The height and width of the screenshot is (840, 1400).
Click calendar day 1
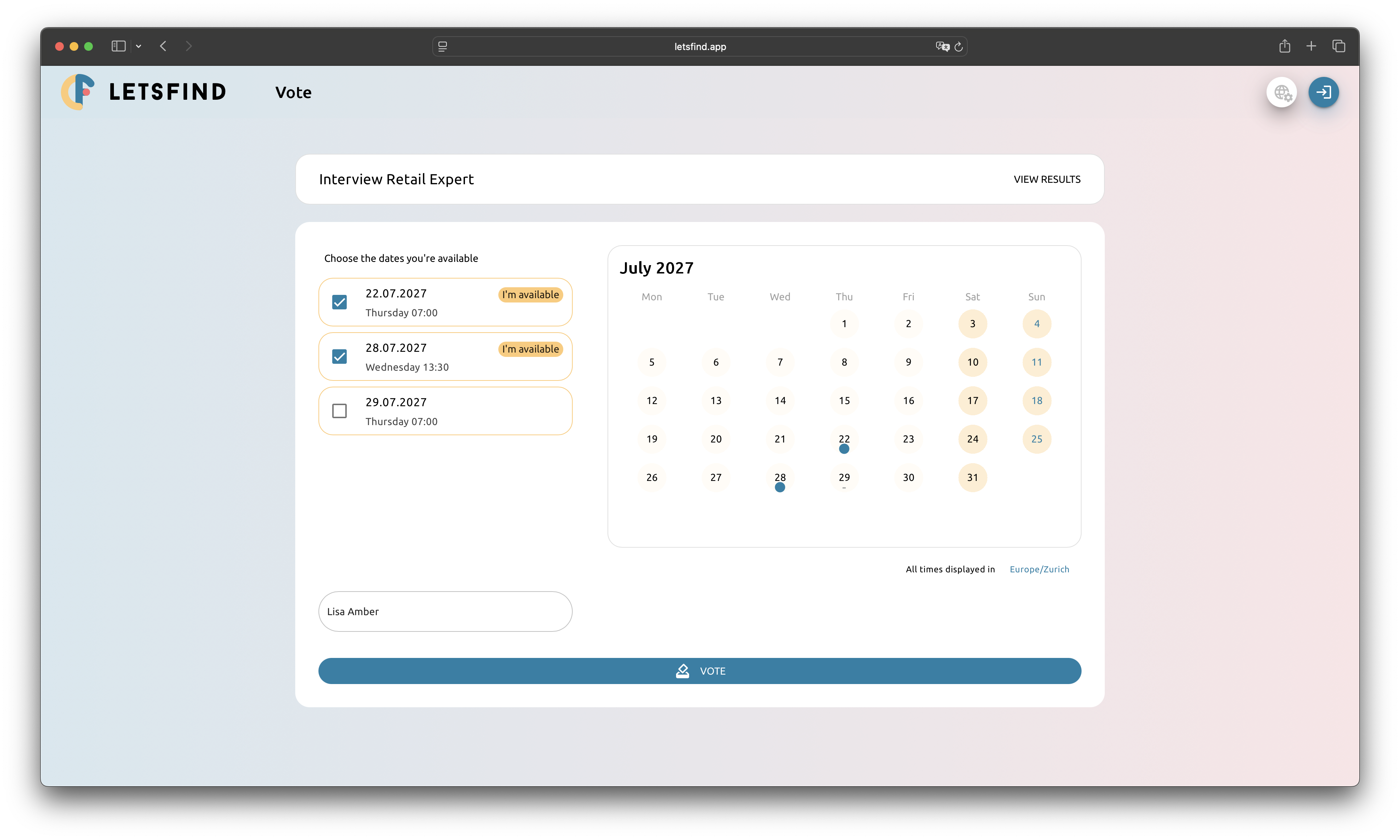[844, 324]
